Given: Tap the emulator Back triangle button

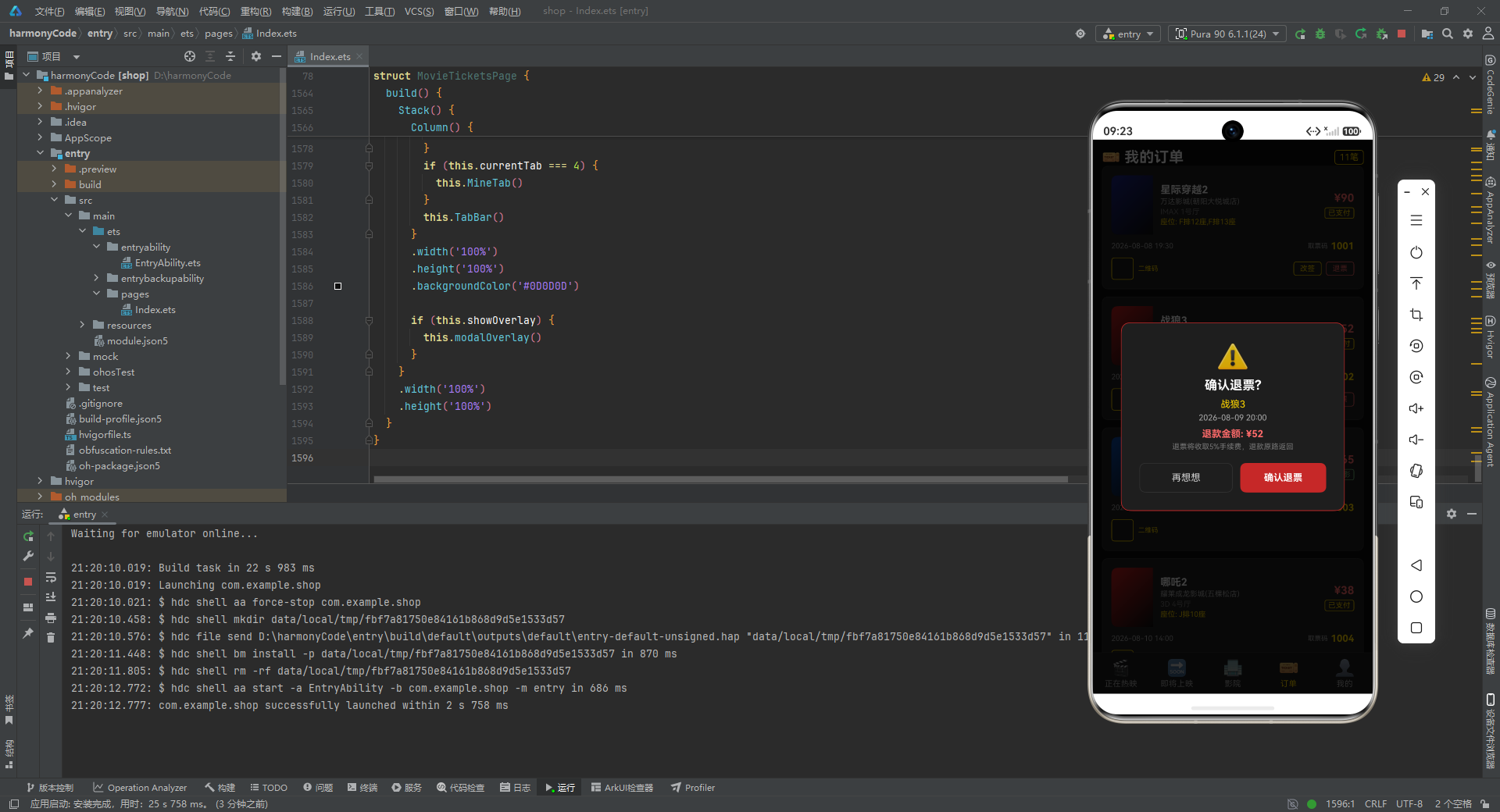Looking at the screenshot, I should click(x=1416, y=565).
